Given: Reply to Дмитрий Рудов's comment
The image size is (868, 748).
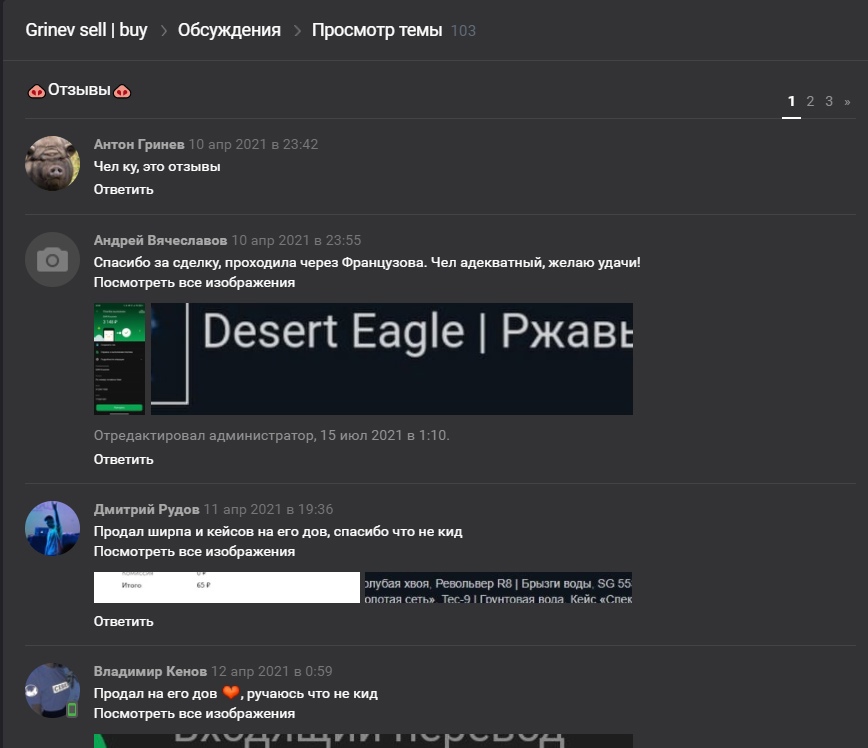Looking at the screenshot, I should [x=123, y=621].
